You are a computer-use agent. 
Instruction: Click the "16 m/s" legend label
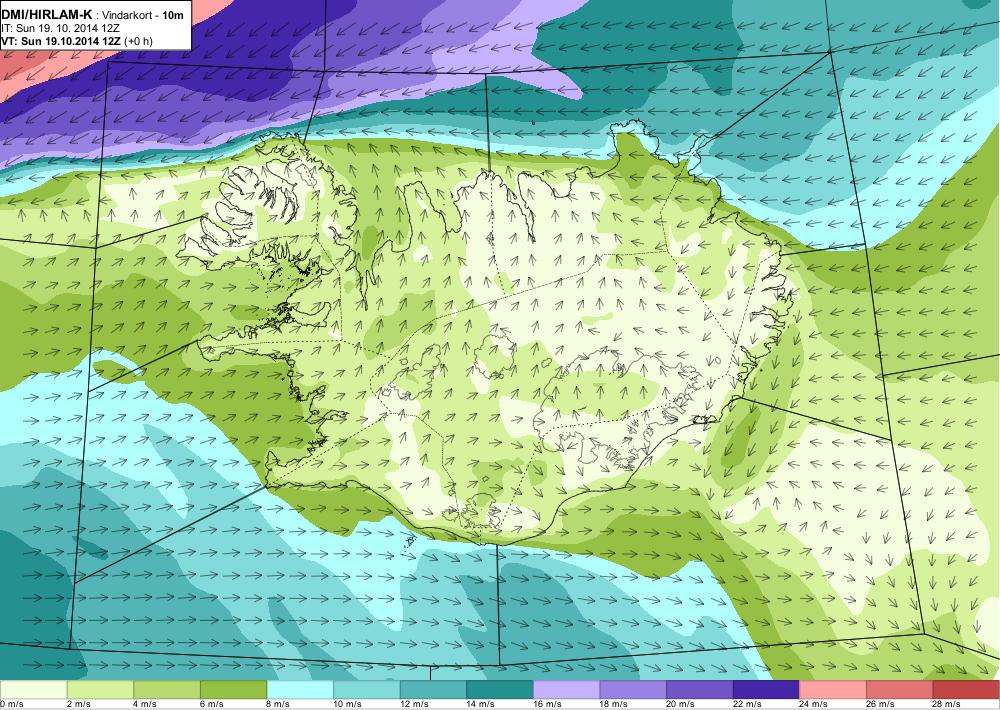[x=548, y=704]
